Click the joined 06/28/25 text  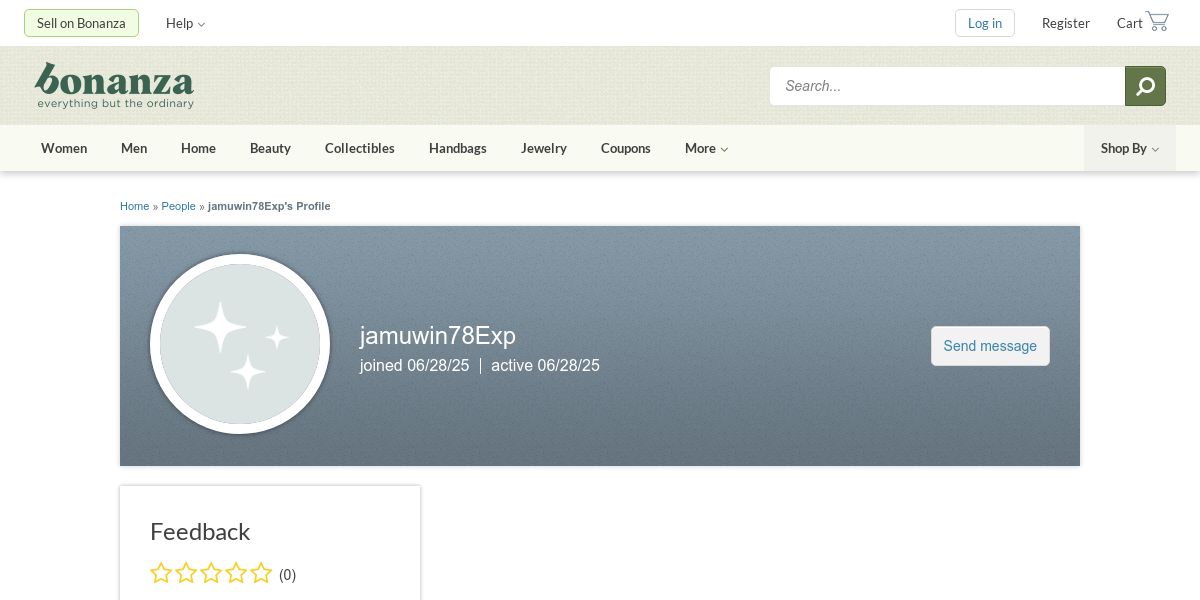point(414,366)
